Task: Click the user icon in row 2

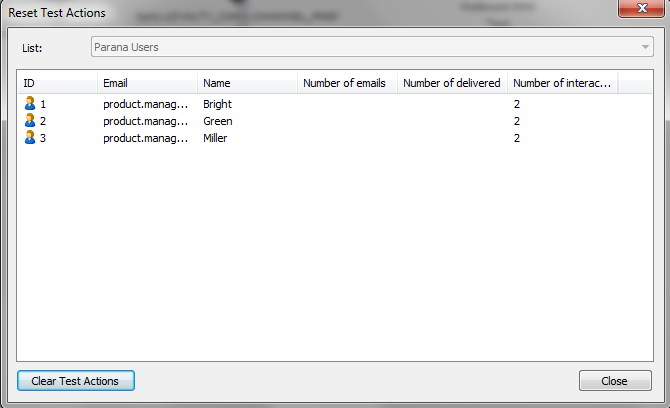Action: click(29, 121)
